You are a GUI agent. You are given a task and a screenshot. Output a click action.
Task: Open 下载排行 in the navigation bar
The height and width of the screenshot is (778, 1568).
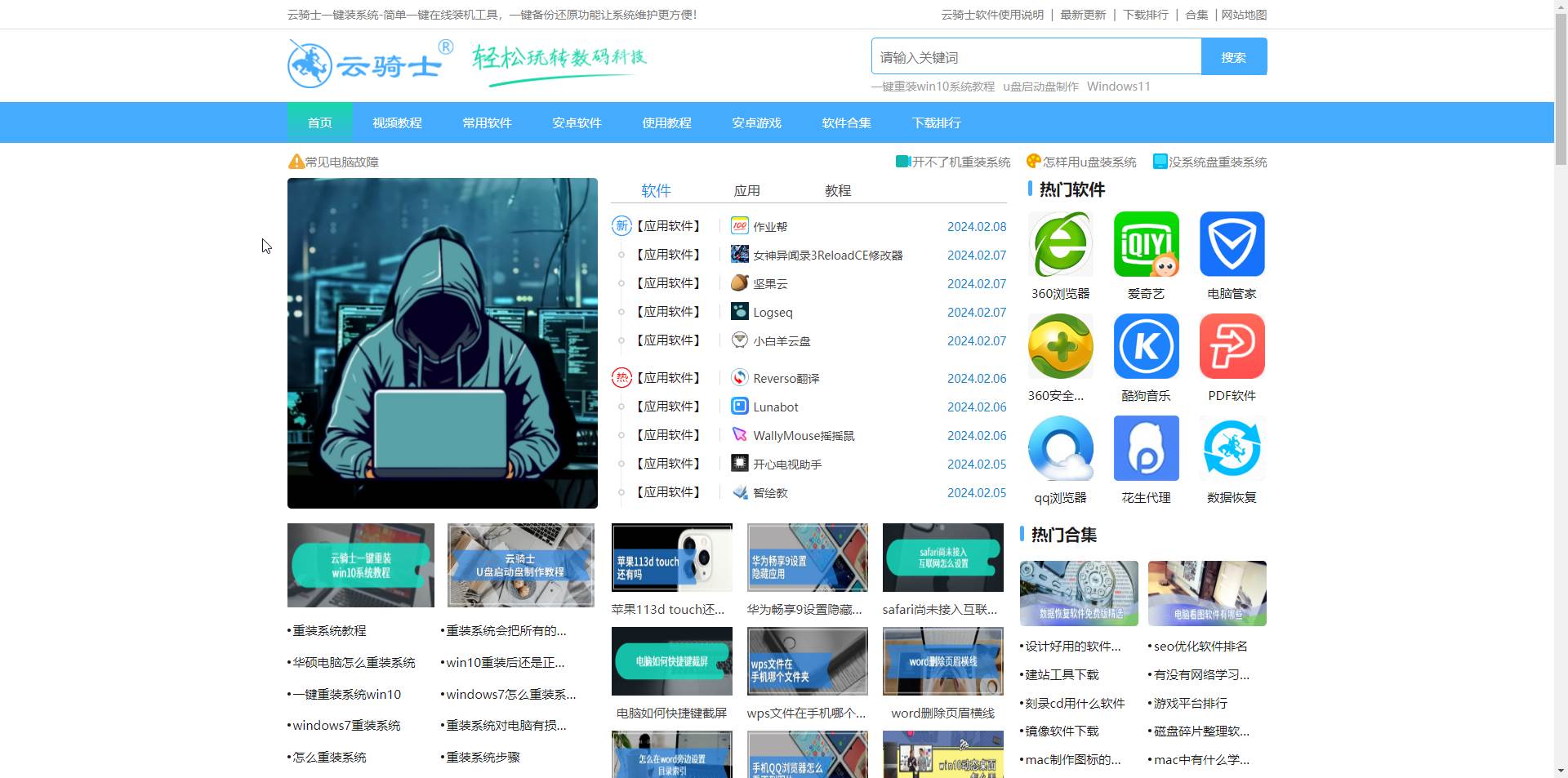coord(937,122)
